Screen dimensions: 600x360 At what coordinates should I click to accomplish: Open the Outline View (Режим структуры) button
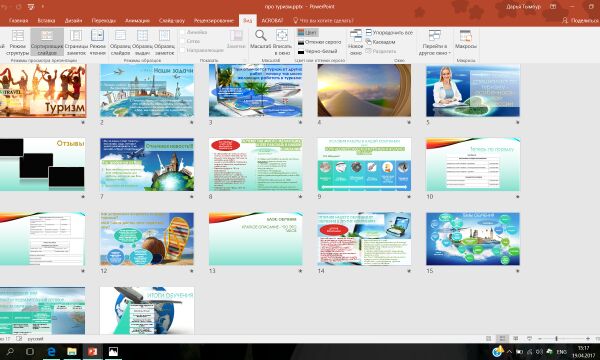coord(18,42)
